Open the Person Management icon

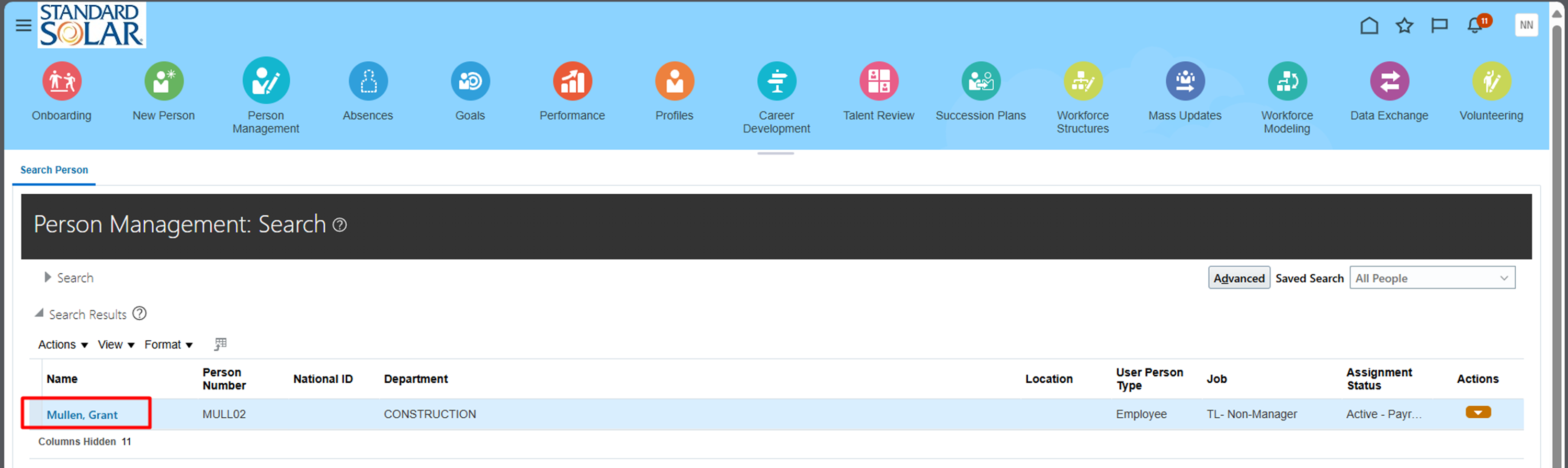[266, 81]
